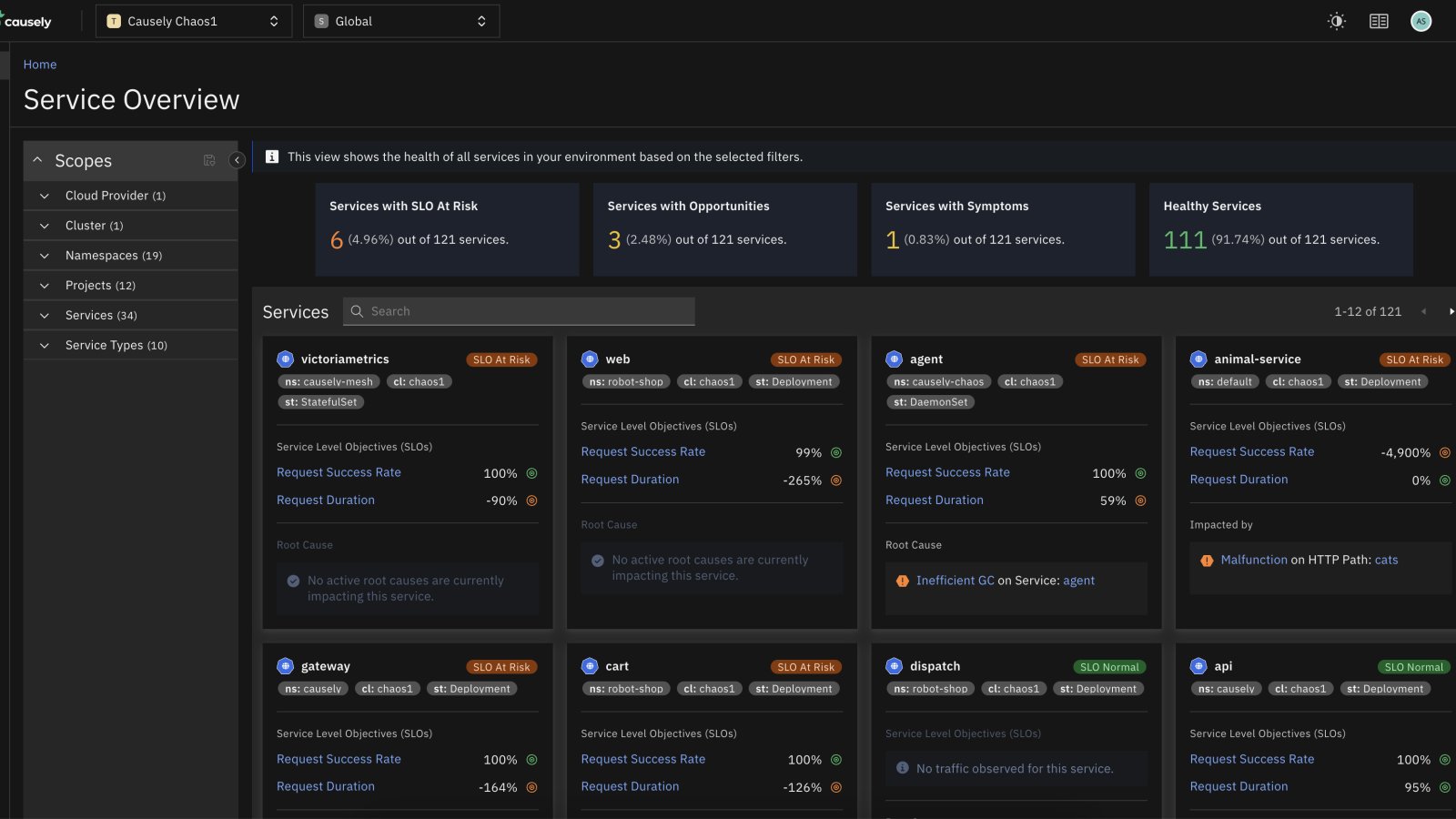Click the save icon in the Scopes panel
The image size is (1456, 819).
click(209, 160)
